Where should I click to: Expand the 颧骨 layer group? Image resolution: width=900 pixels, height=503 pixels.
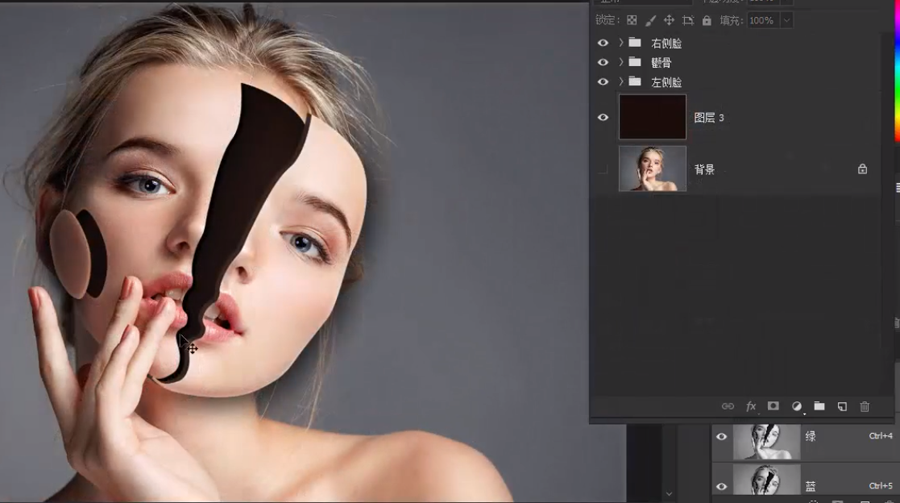621,62
